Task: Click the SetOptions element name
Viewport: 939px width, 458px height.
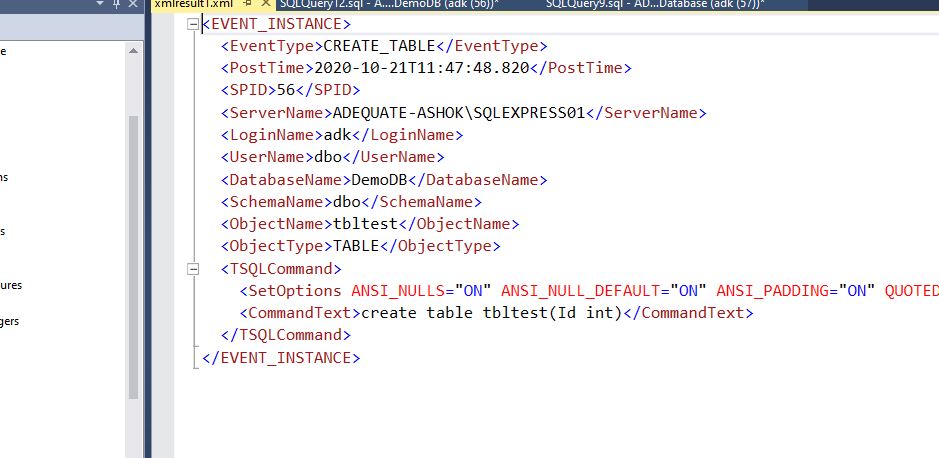Action: click(x=295, y=291)
